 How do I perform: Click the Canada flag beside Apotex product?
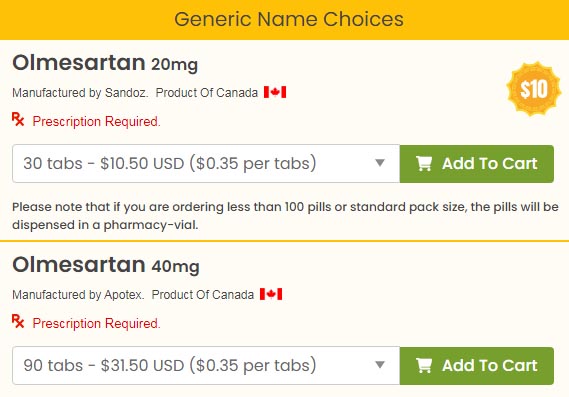pyautogui.click(x=271, y=294)
